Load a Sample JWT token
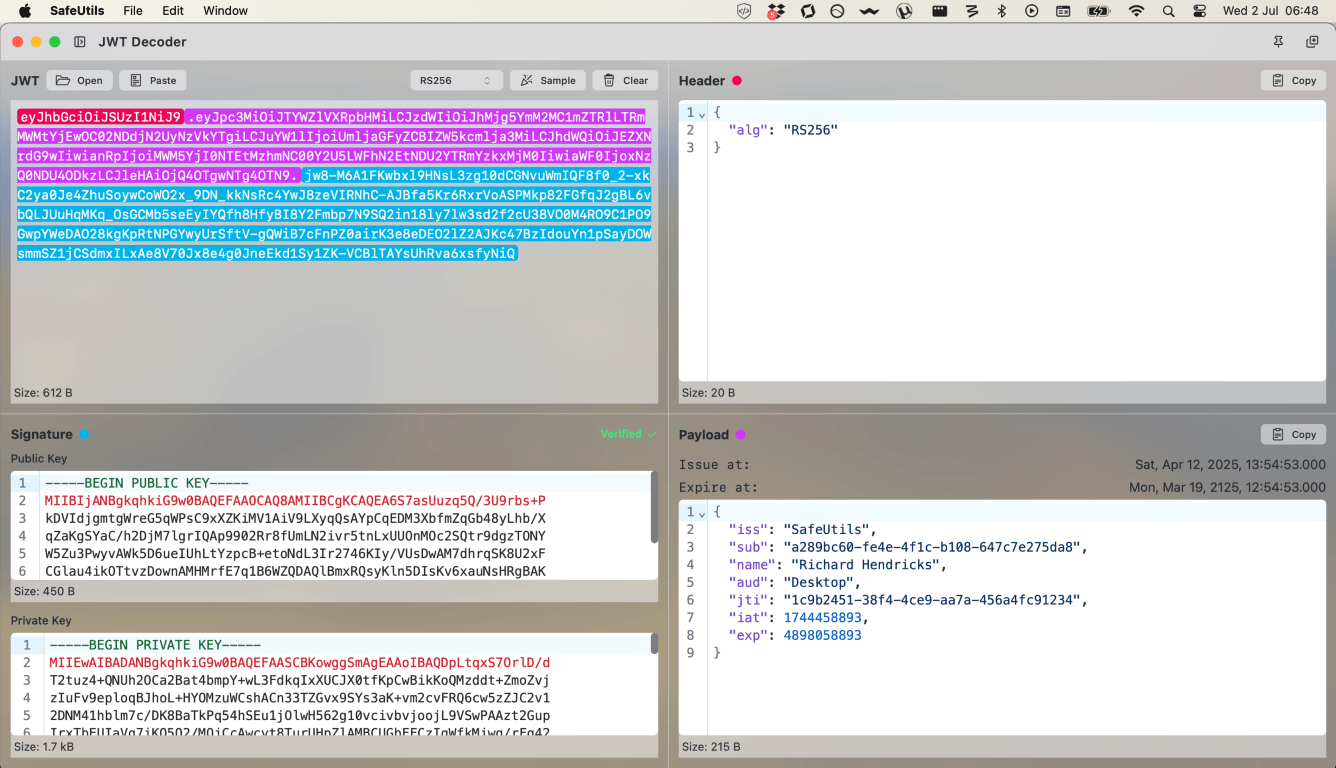This screenshot has width=1336, height=768. (548, 80)
